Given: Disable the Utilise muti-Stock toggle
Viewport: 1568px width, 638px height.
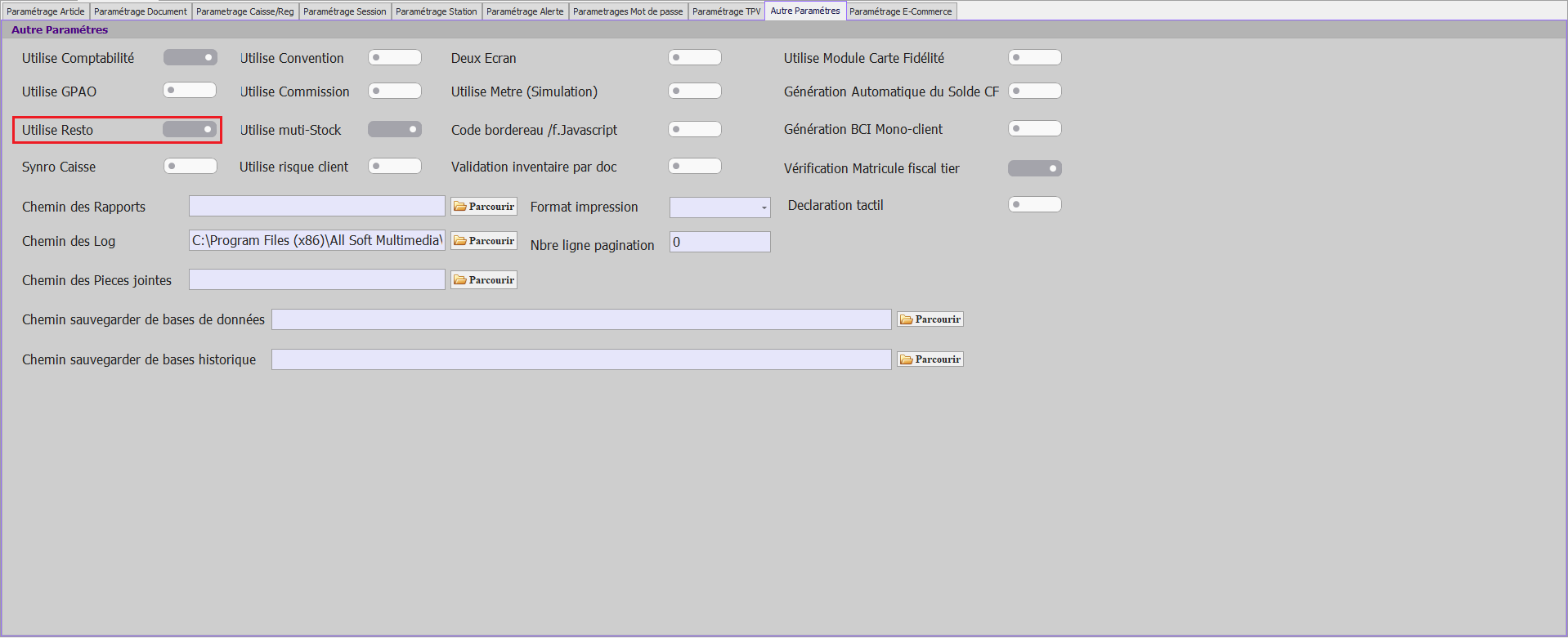Looking at the screenshot, I should pyautogui.click(x=395, y=129).
